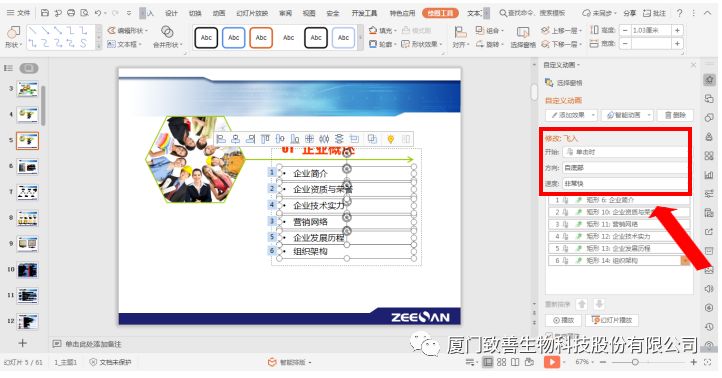Click the Slide Show (幻灯片播放) button in animation panel
The image size is (722, 378).
[612, 320]
